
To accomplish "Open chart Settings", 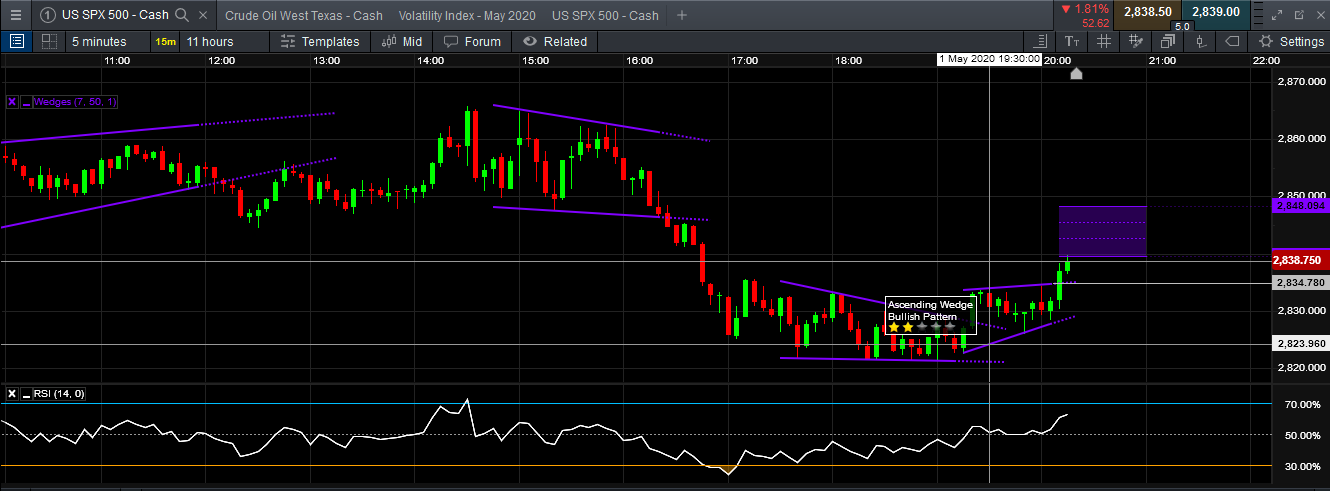I will point(1291,41).
